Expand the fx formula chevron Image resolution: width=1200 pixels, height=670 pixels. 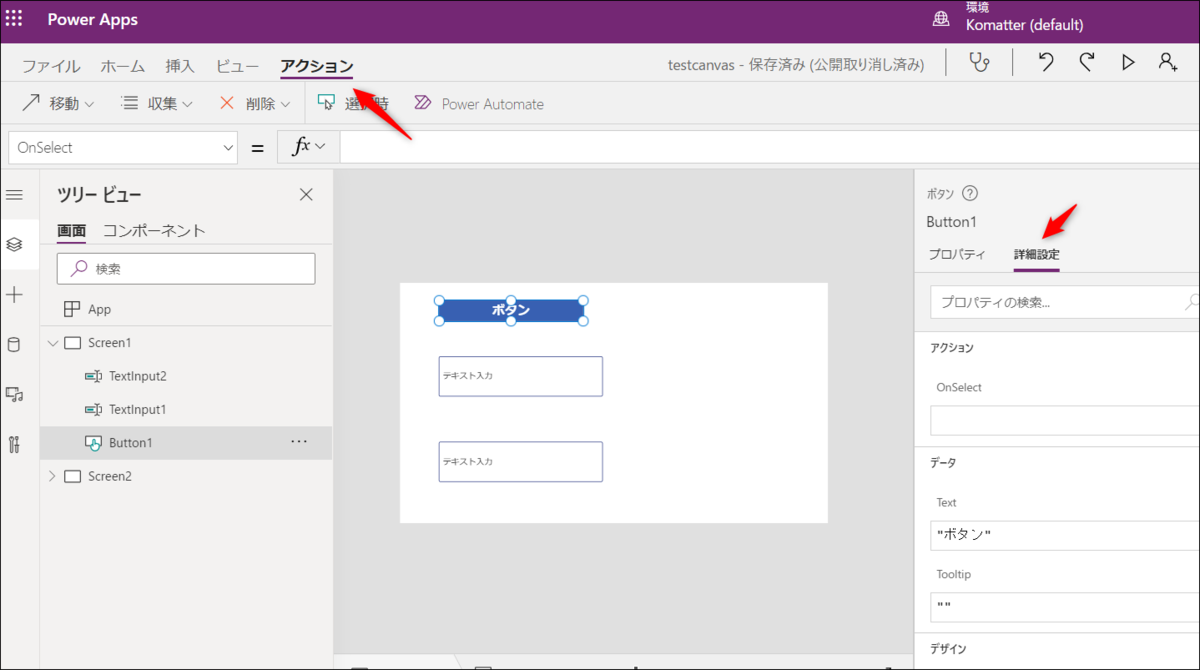321,147
